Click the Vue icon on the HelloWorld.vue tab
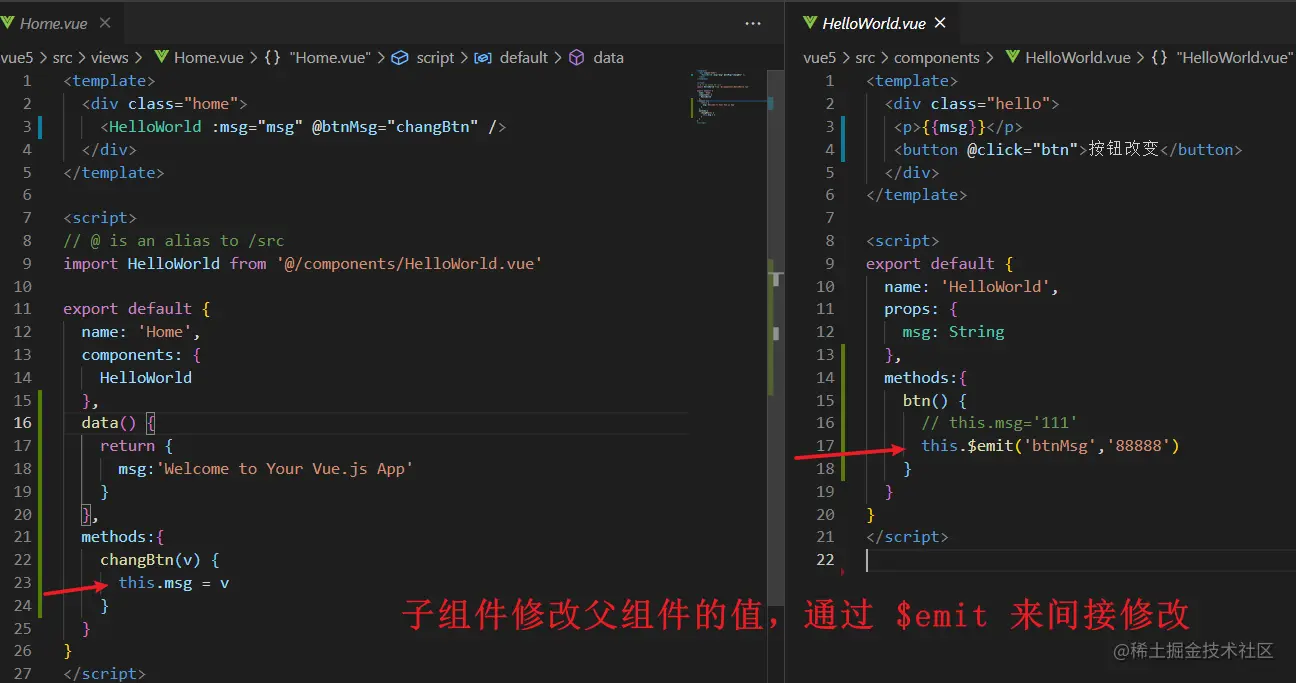Viewport: 1296px width, 683px height. [808, 23]
